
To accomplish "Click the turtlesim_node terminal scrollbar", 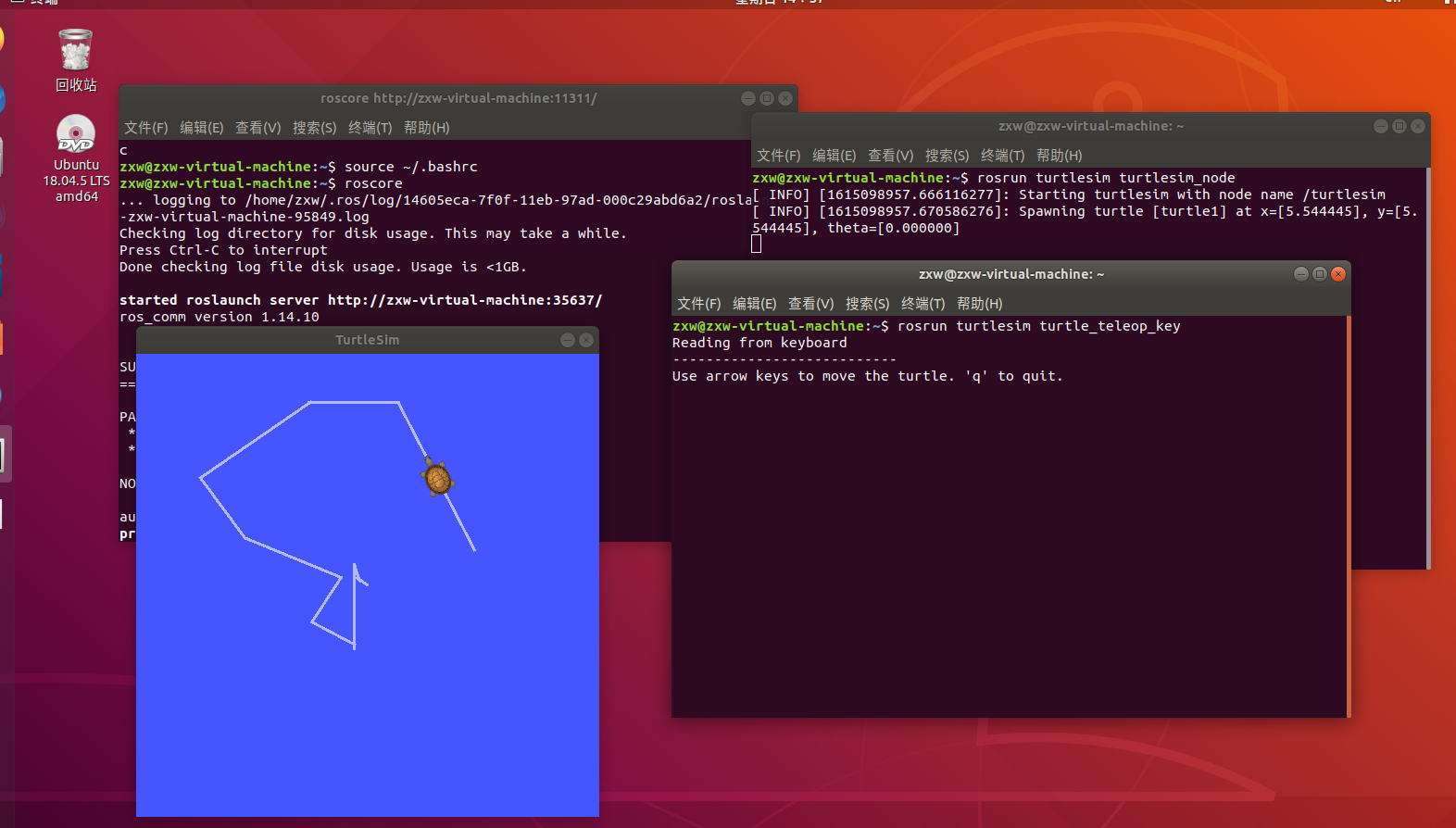I will pos(1428,369).
